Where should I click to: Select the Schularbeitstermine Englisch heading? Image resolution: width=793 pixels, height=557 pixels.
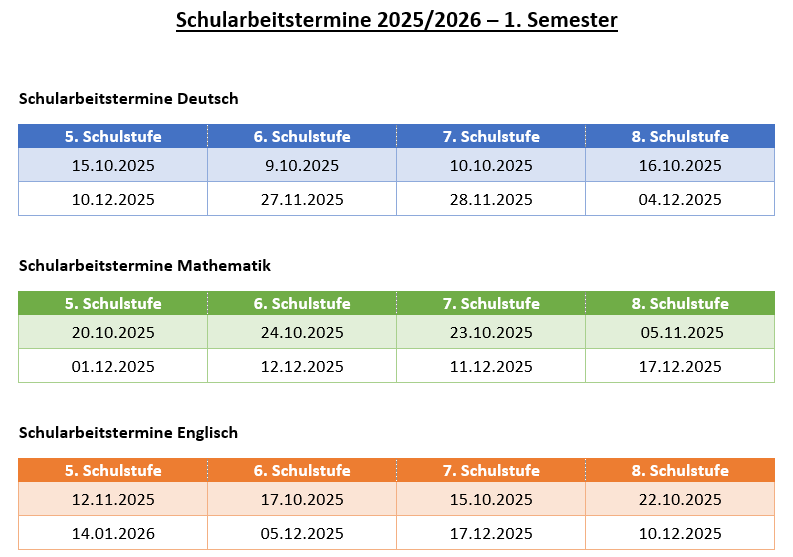tap(128, 432)
